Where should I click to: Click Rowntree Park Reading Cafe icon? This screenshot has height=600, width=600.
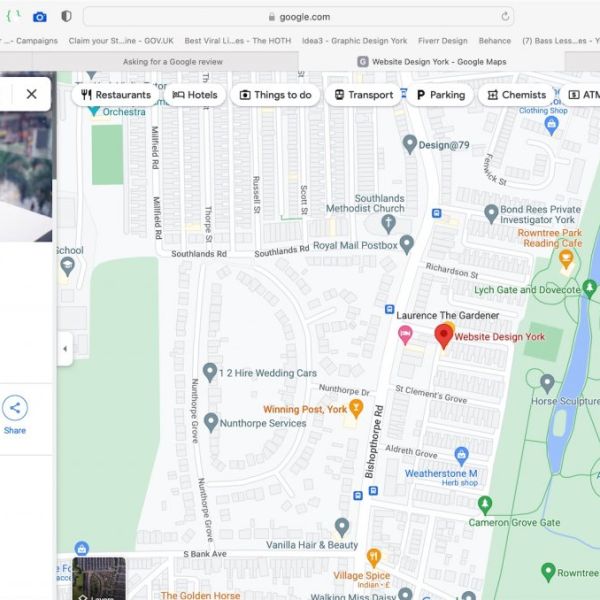tap(566, 259)
